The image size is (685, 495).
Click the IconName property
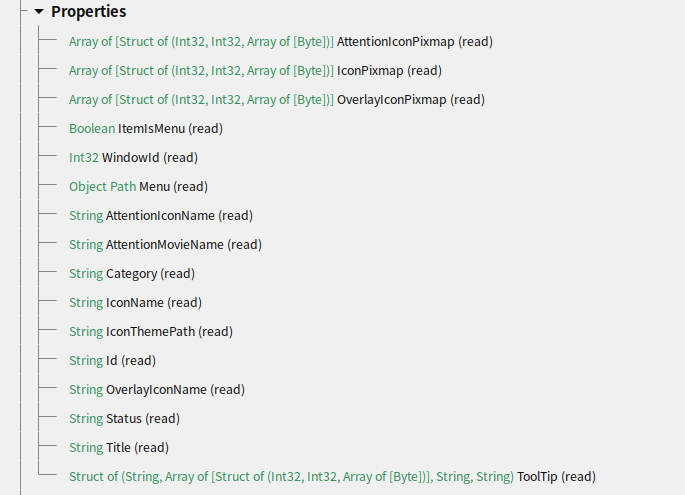click(135, 303)
